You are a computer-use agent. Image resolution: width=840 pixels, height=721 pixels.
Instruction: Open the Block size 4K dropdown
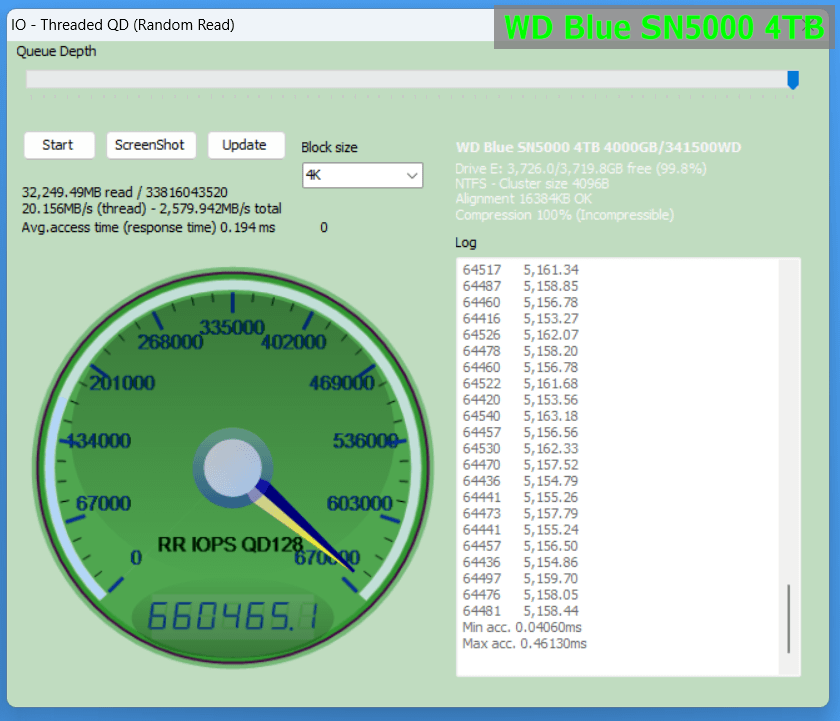362,175
